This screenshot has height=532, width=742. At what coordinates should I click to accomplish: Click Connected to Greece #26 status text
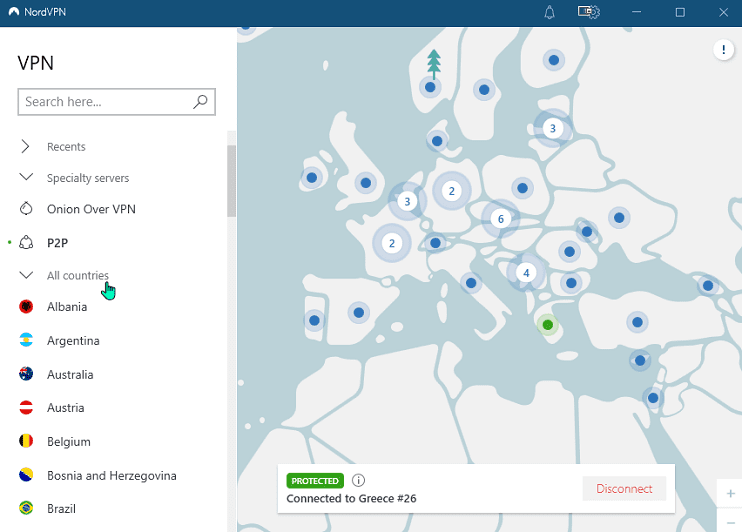(x=351, y=498)
